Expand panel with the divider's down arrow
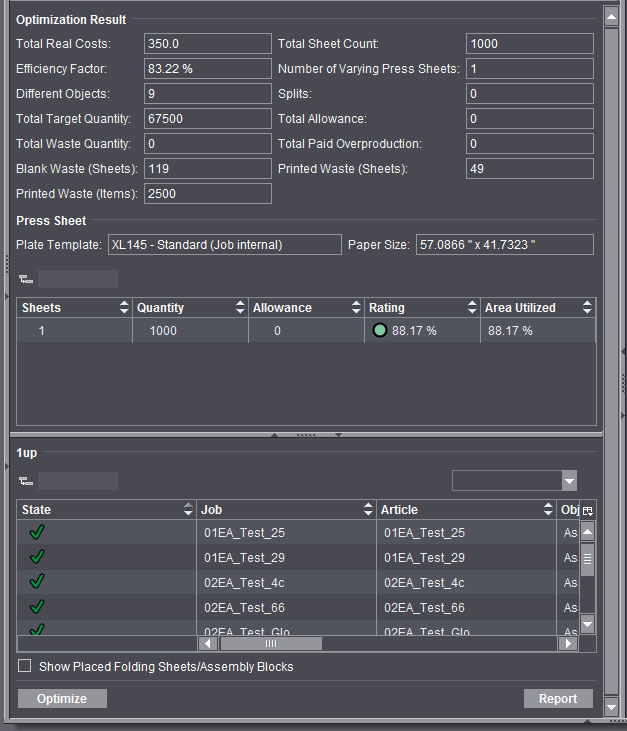This screenshot has width=627, height=731. coord(338,435)
